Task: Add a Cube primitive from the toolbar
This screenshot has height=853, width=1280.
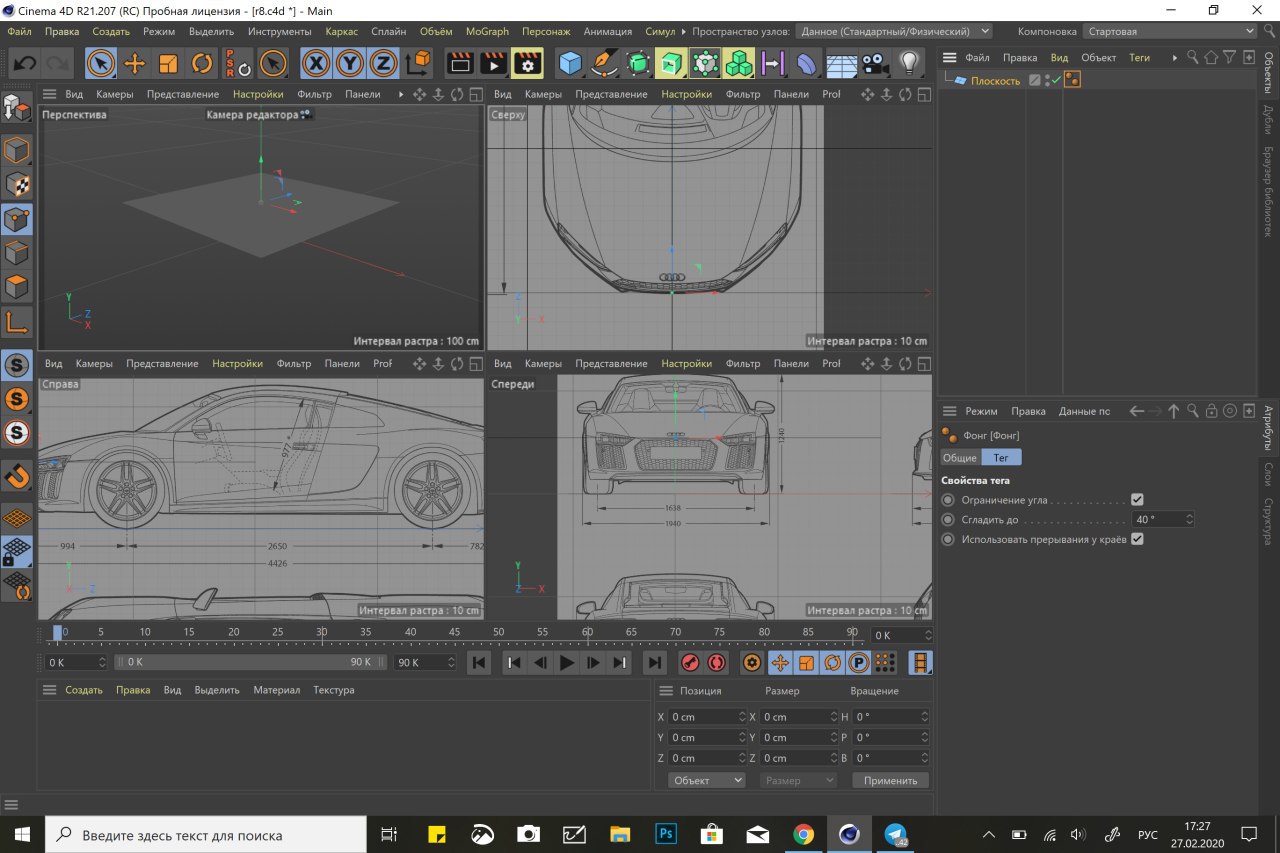Action: click(570, 64)
